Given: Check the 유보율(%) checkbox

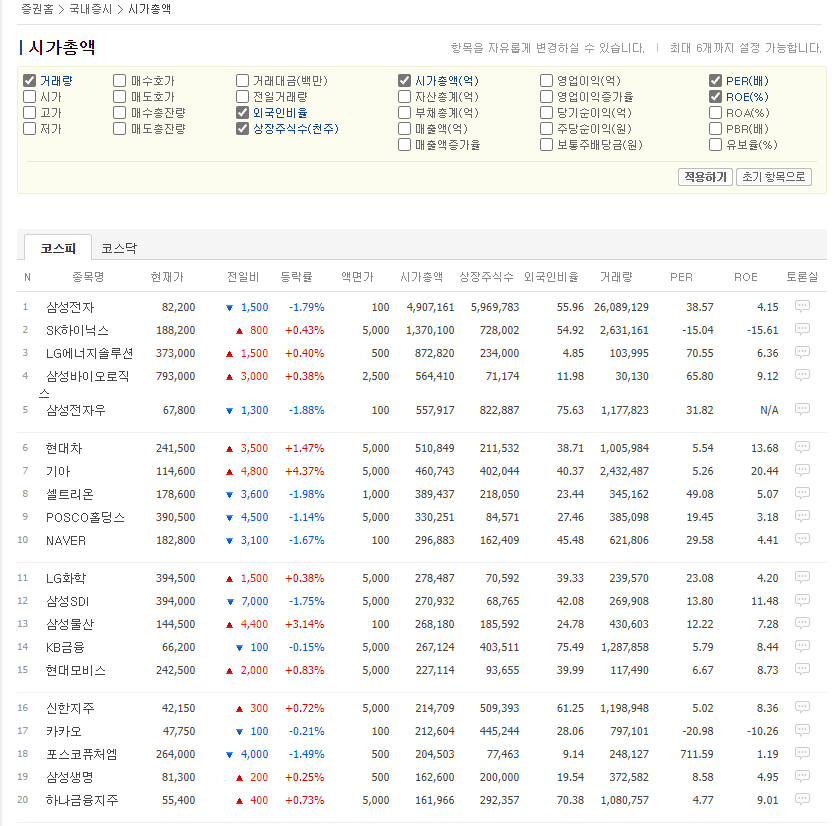Looking at the screenshot, I should coord(715,145).
